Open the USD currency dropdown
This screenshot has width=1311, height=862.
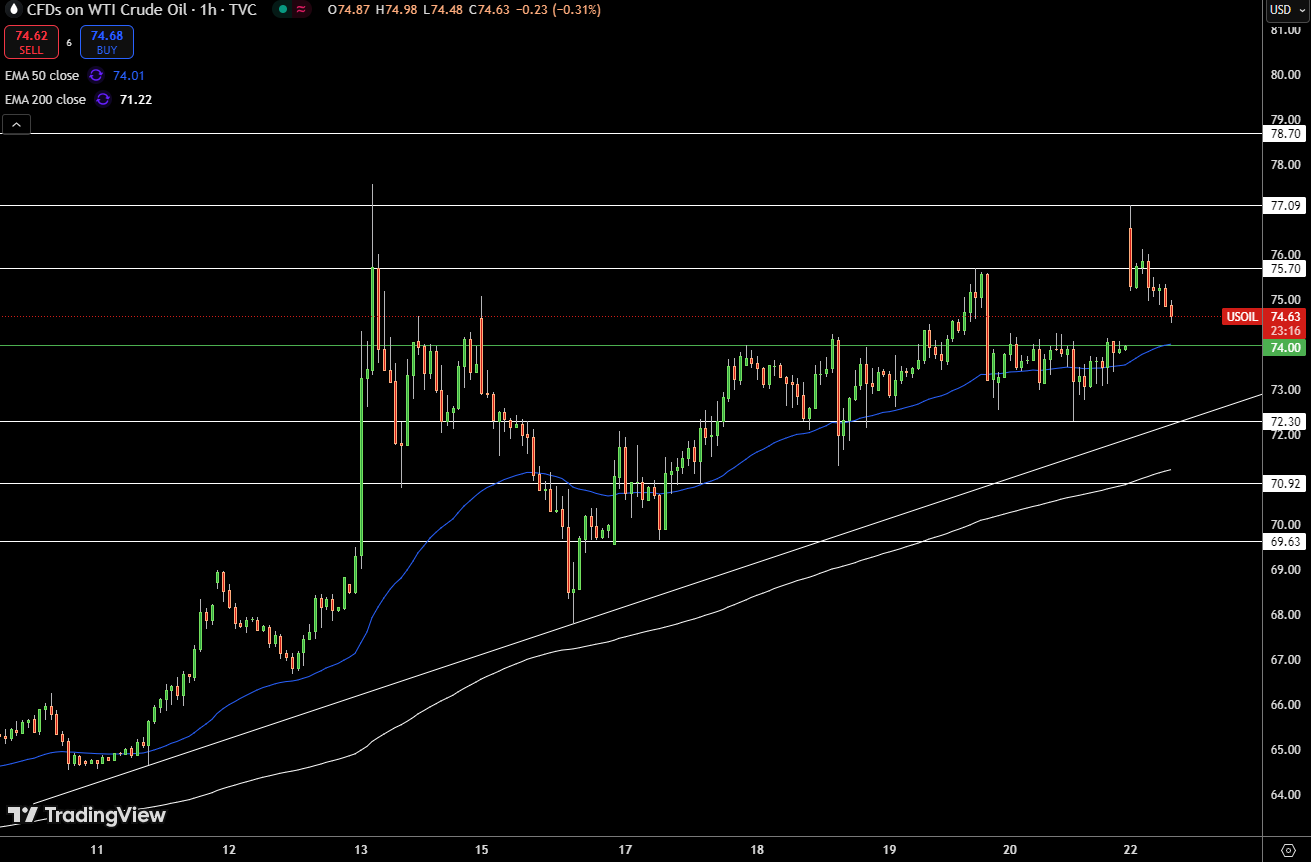(x=1285, y=10)
